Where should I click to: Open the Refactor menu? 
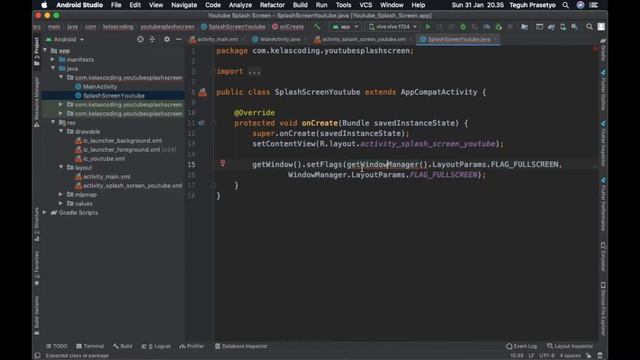(272, 5)
